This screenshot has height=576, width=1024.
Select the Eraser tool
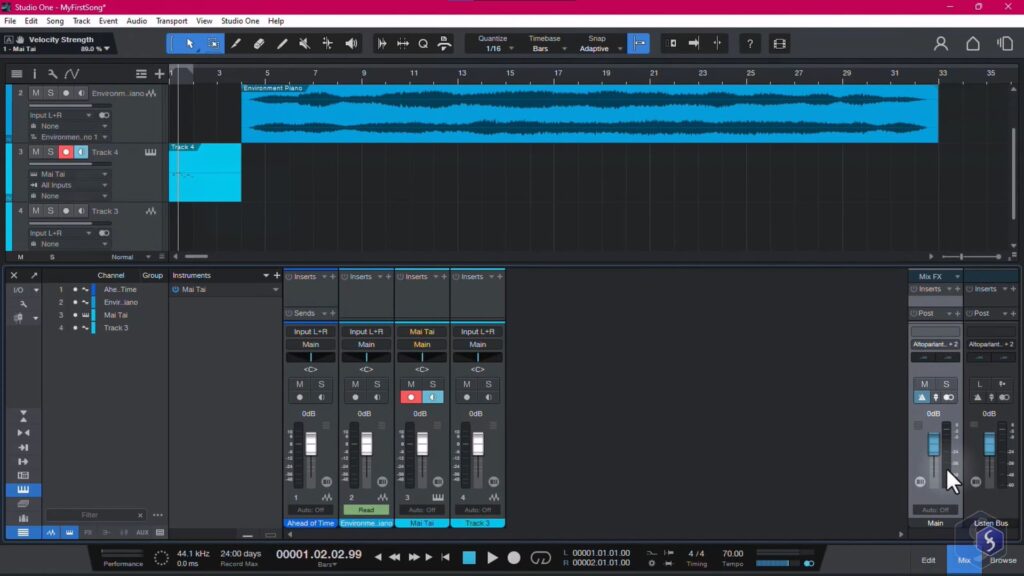tap(258, 44)
